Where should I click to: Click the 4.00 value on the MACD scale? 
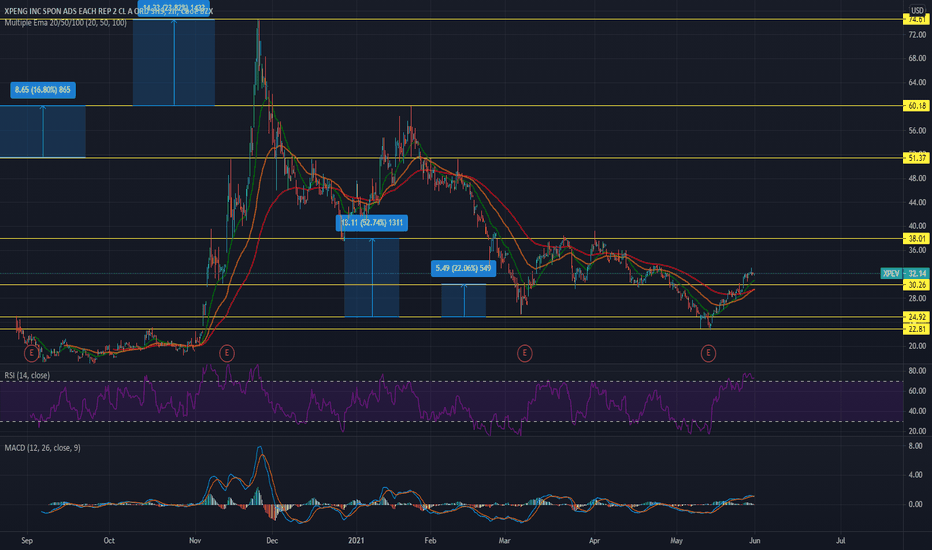pyautogui.click(x=916, y=475)
